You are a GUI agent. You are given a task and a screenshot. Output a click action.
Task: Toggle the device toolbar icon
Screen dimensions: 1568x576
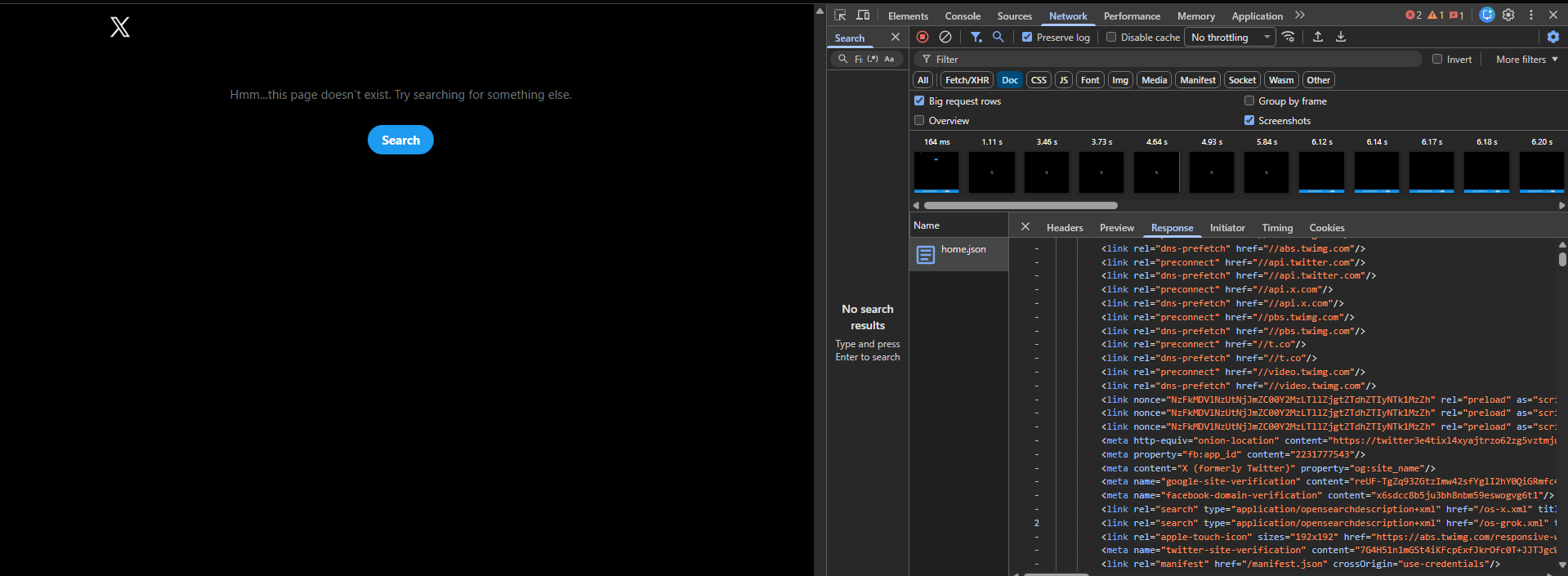[x=863, y=16]
